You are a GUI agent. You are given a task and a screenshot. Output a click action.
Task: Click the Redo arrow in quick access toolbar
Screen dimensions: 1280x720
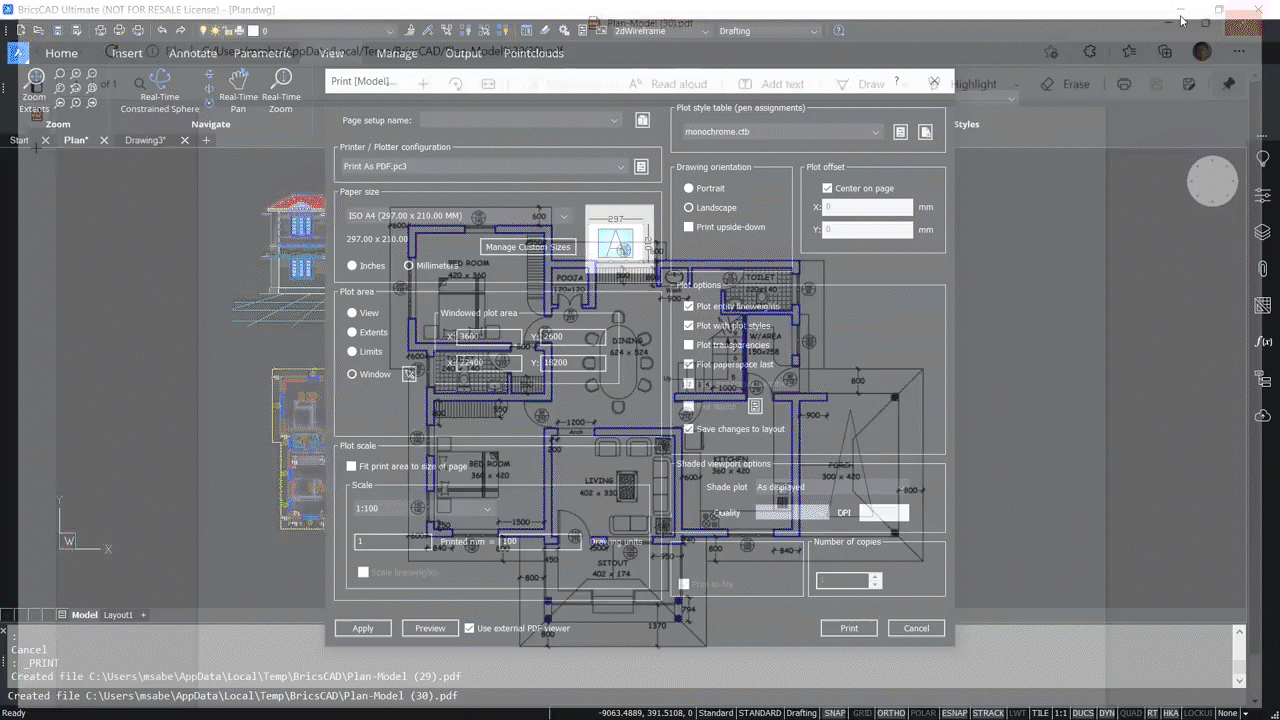click(x=180, y=31)
